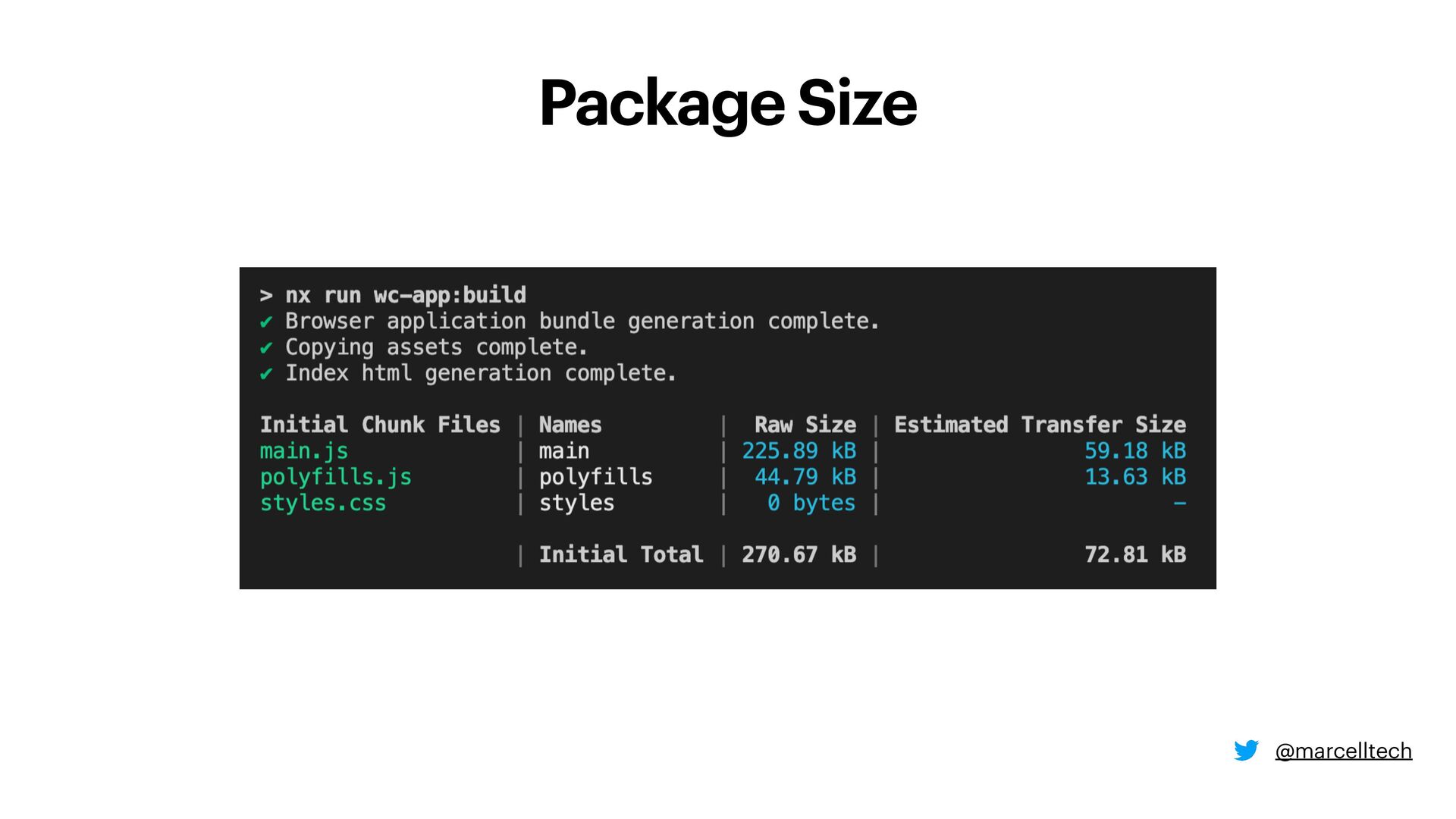Click the 270.67 kB total value
The width and height of the screenshot is (1456, 819).
click(x=799, y=554)
